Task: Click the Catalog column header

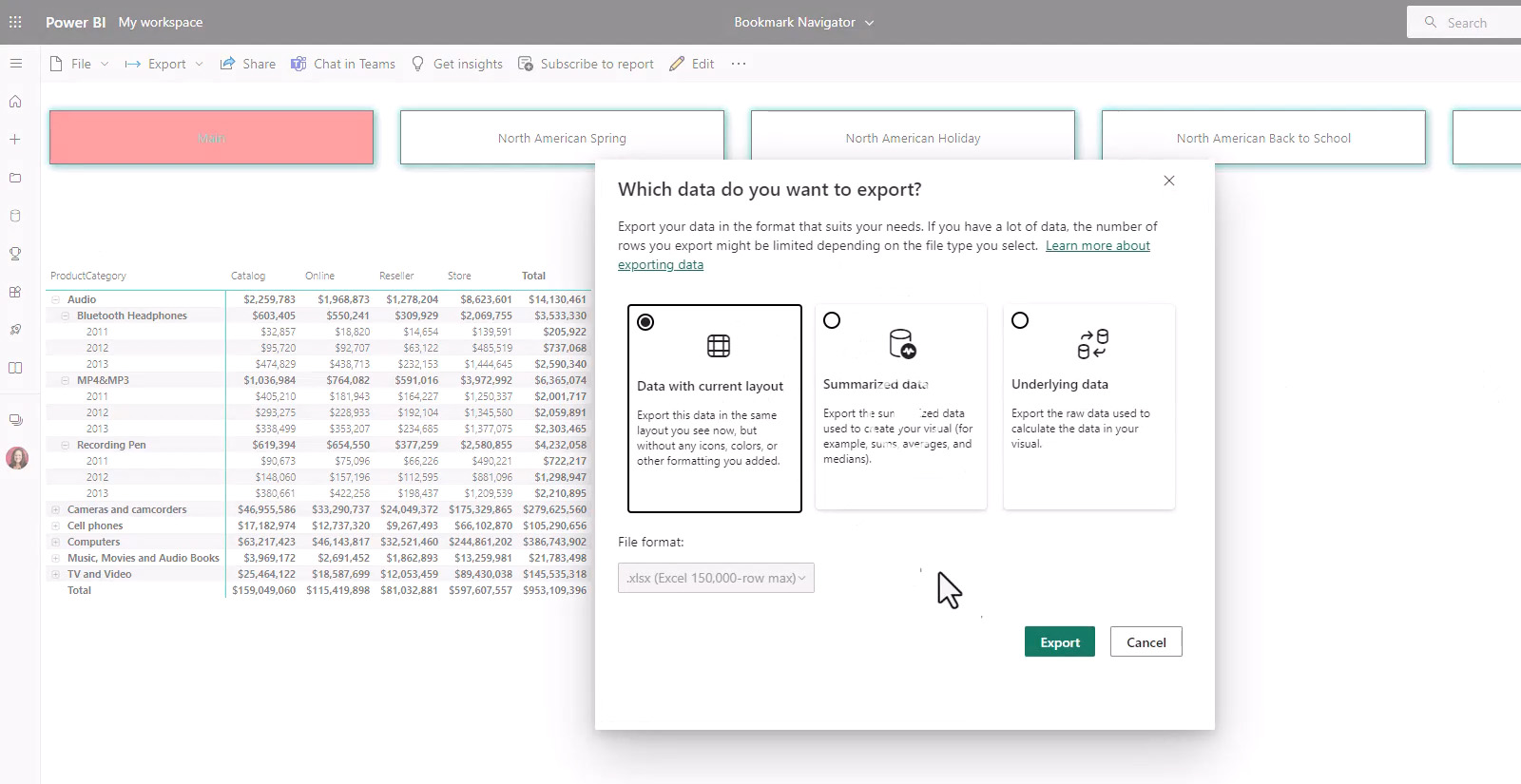Action: [x=248, y=276]
